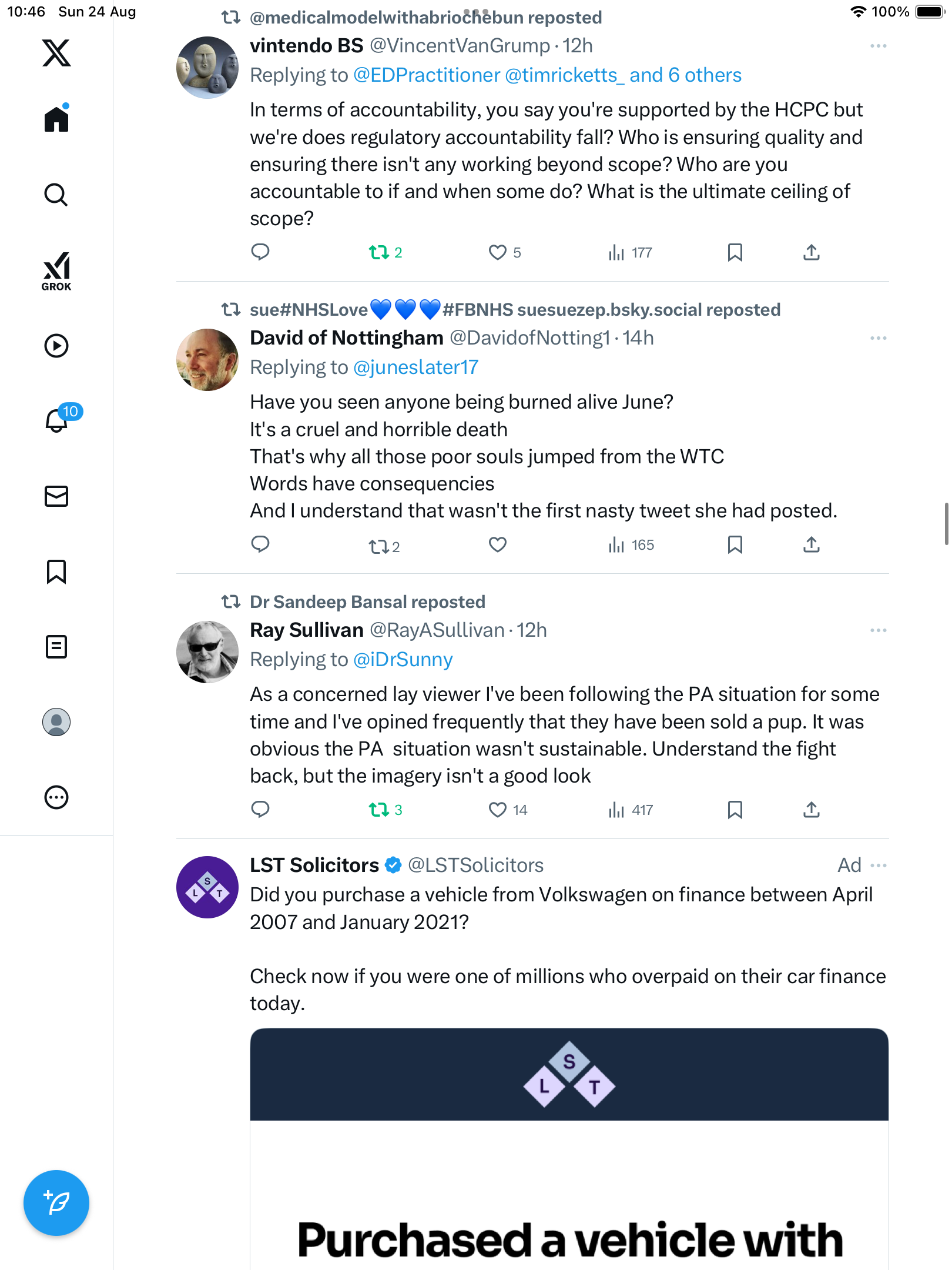Expand the More circle menu in sidebar

coord(56,797)
